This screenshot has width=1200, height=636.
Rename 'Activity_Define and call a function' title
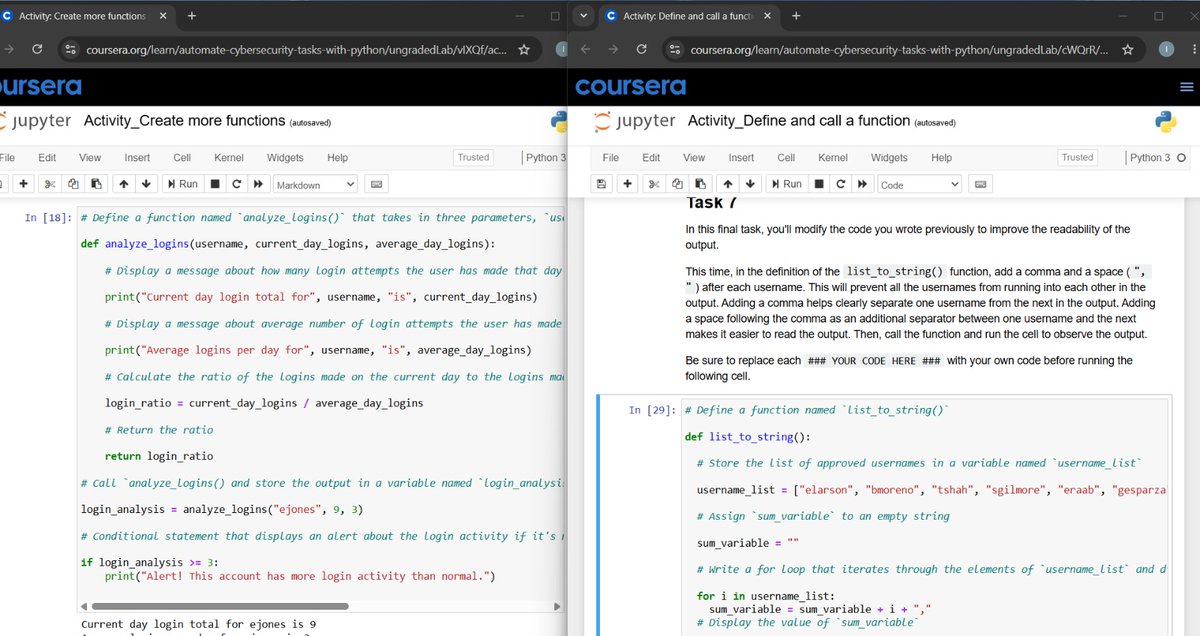click(x=799, y=121)
